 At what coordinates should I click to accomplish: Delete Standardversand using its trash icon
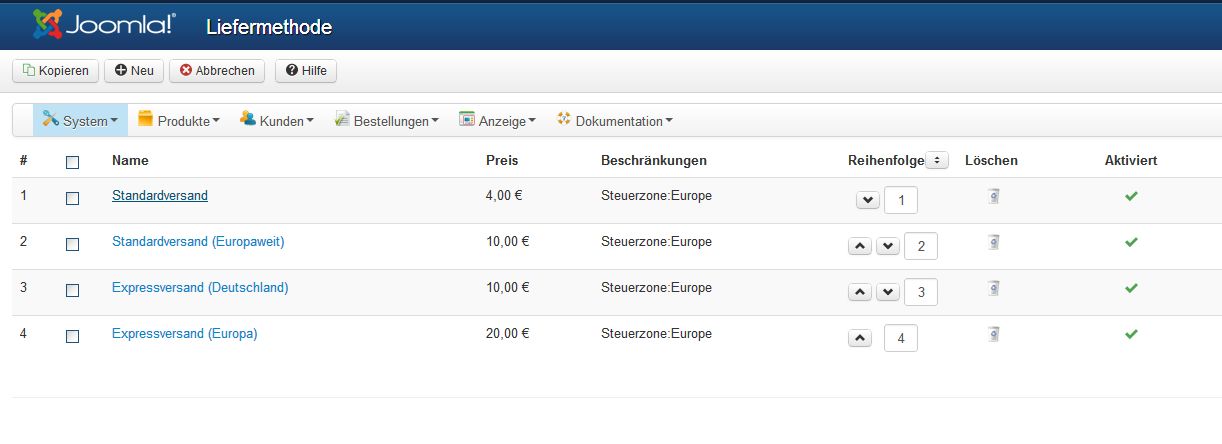tap(993, 196)
